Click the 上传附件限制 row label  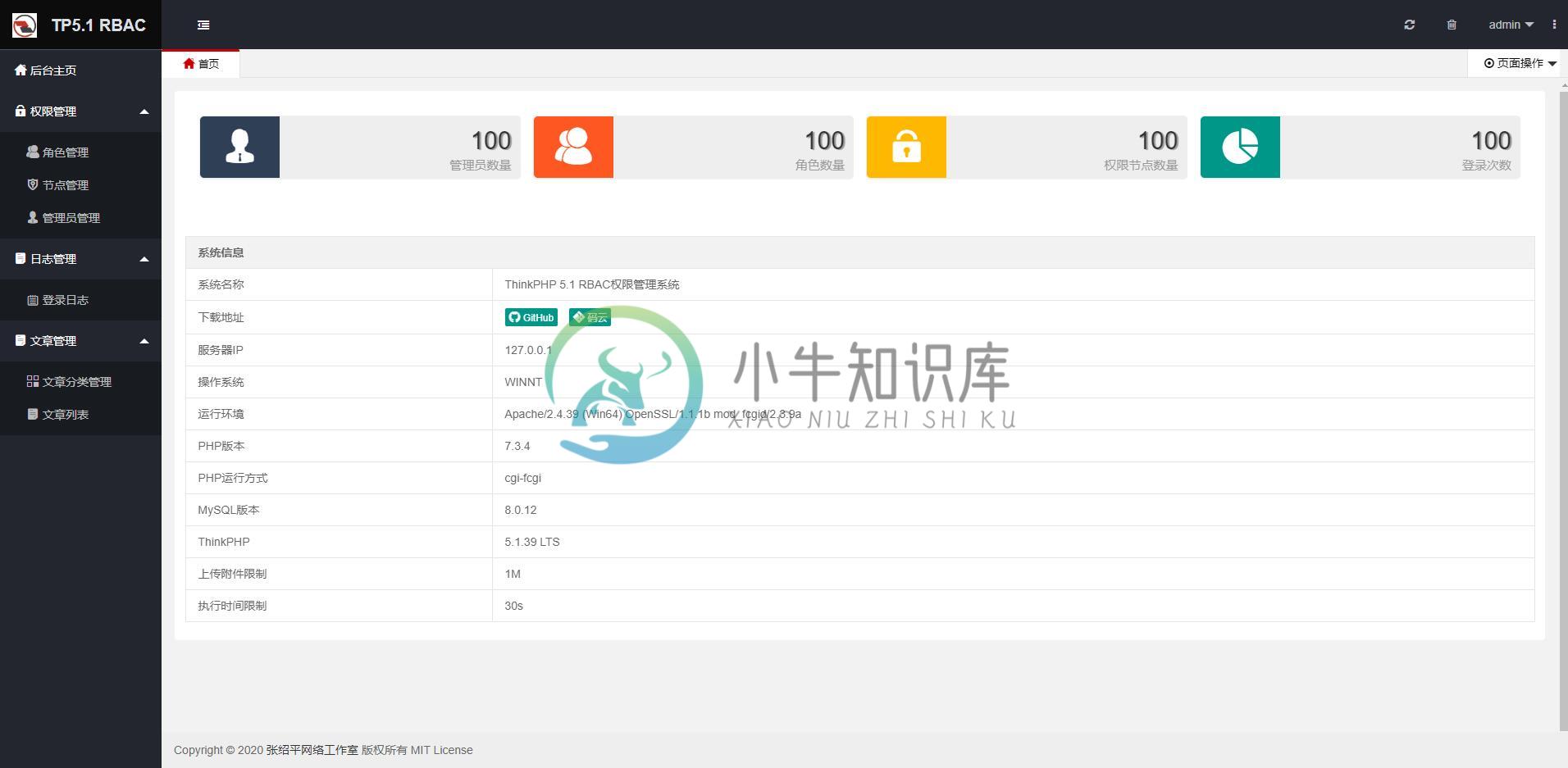point(232,574)
